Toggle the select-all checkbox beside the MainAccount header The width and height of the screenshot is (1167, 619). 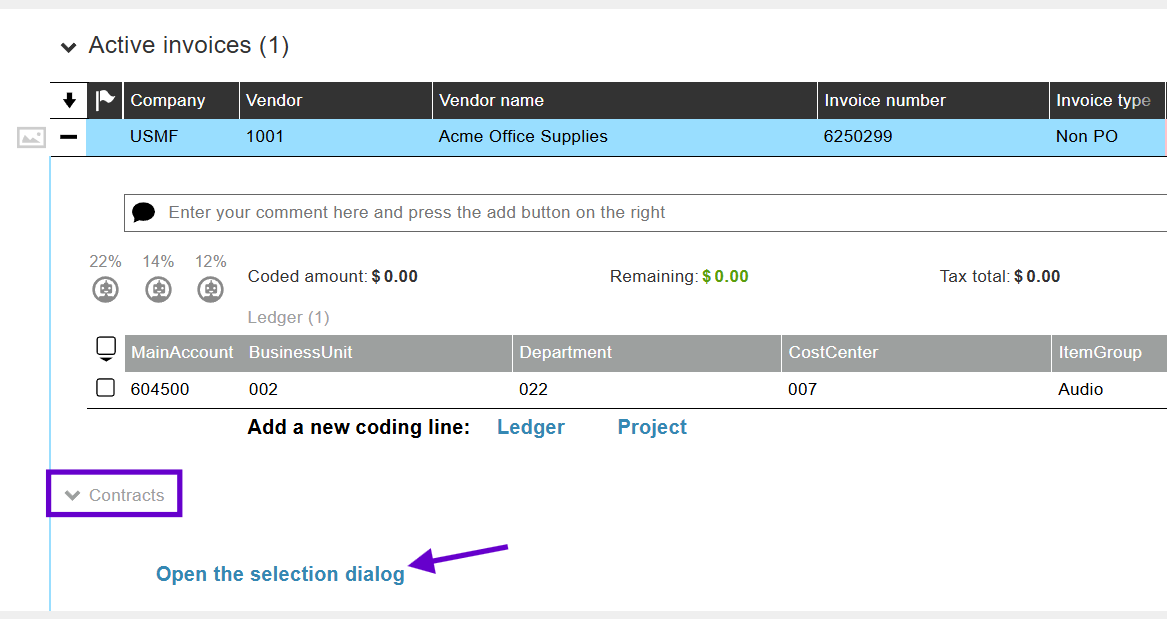pos(106,347)
